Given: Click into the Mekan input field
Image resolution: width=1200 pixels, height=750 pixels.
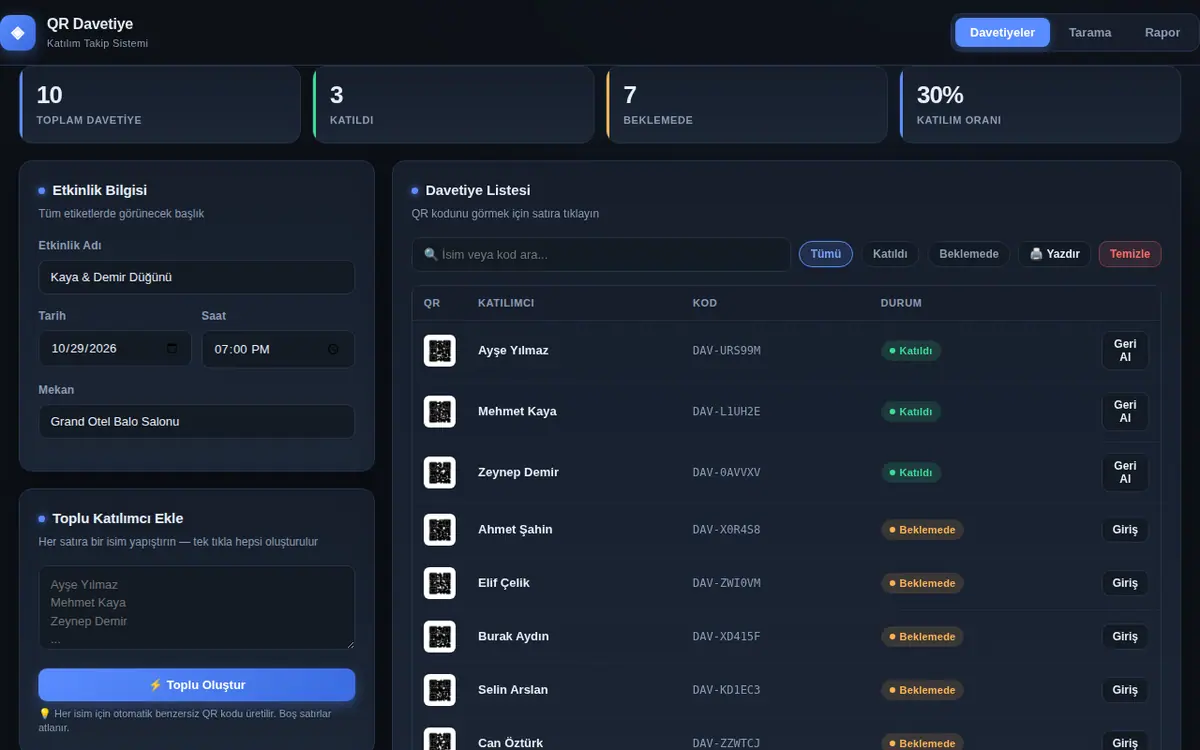Looking at the screenshot, I should click(197, 421).
